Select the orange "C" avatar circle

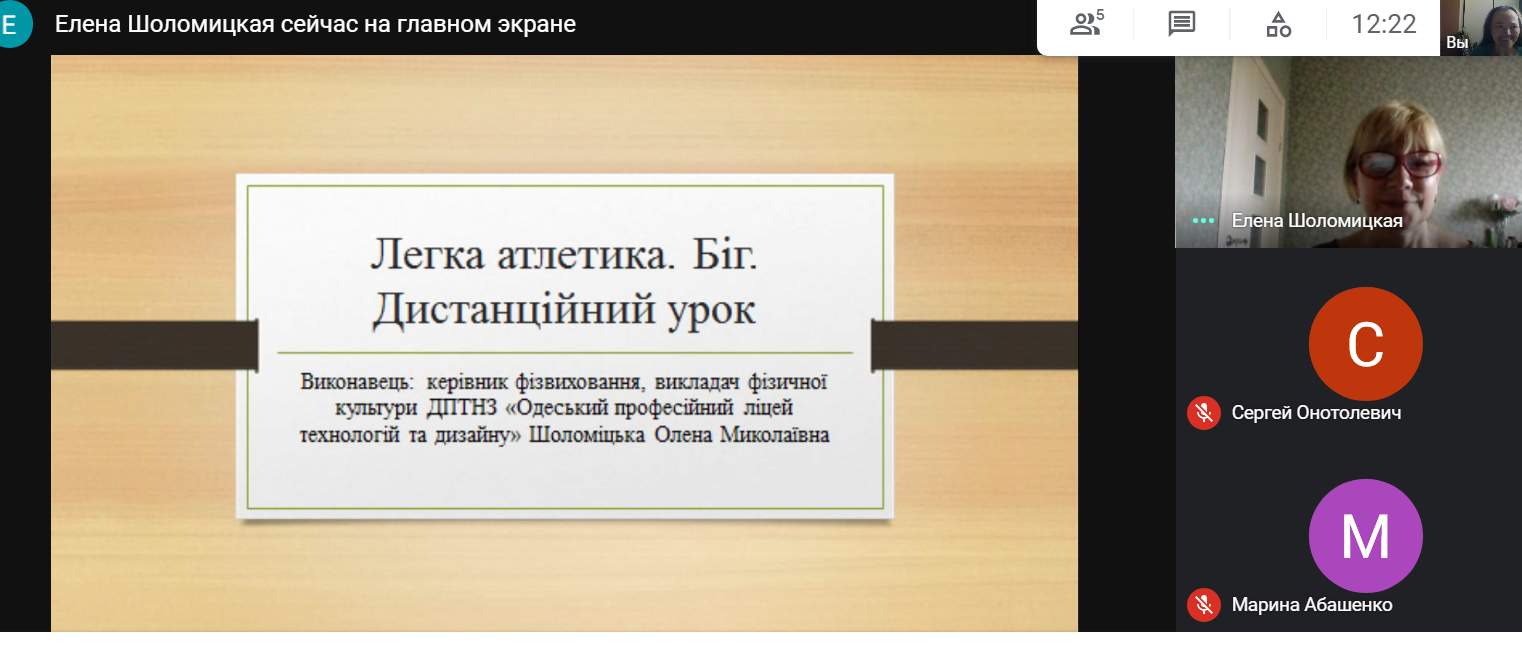[x=1365, y=344]
